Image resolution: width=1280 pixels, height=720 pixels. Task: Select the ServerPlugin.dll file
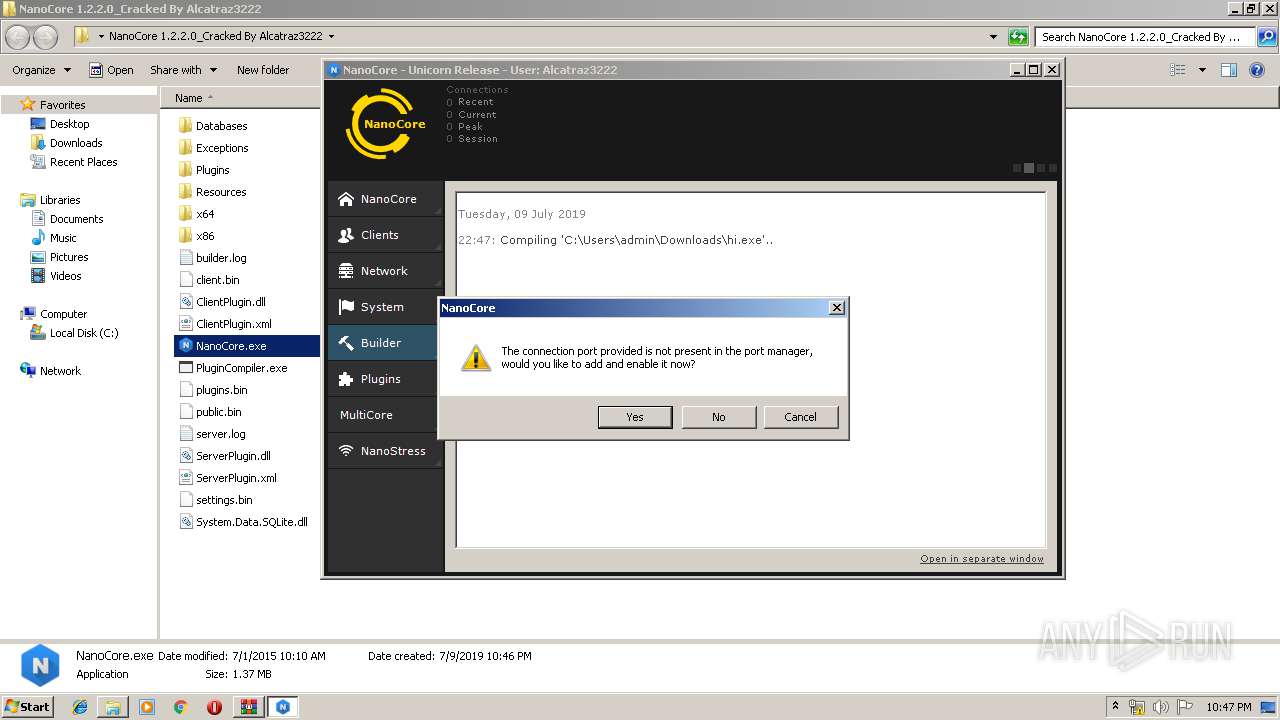225,456
